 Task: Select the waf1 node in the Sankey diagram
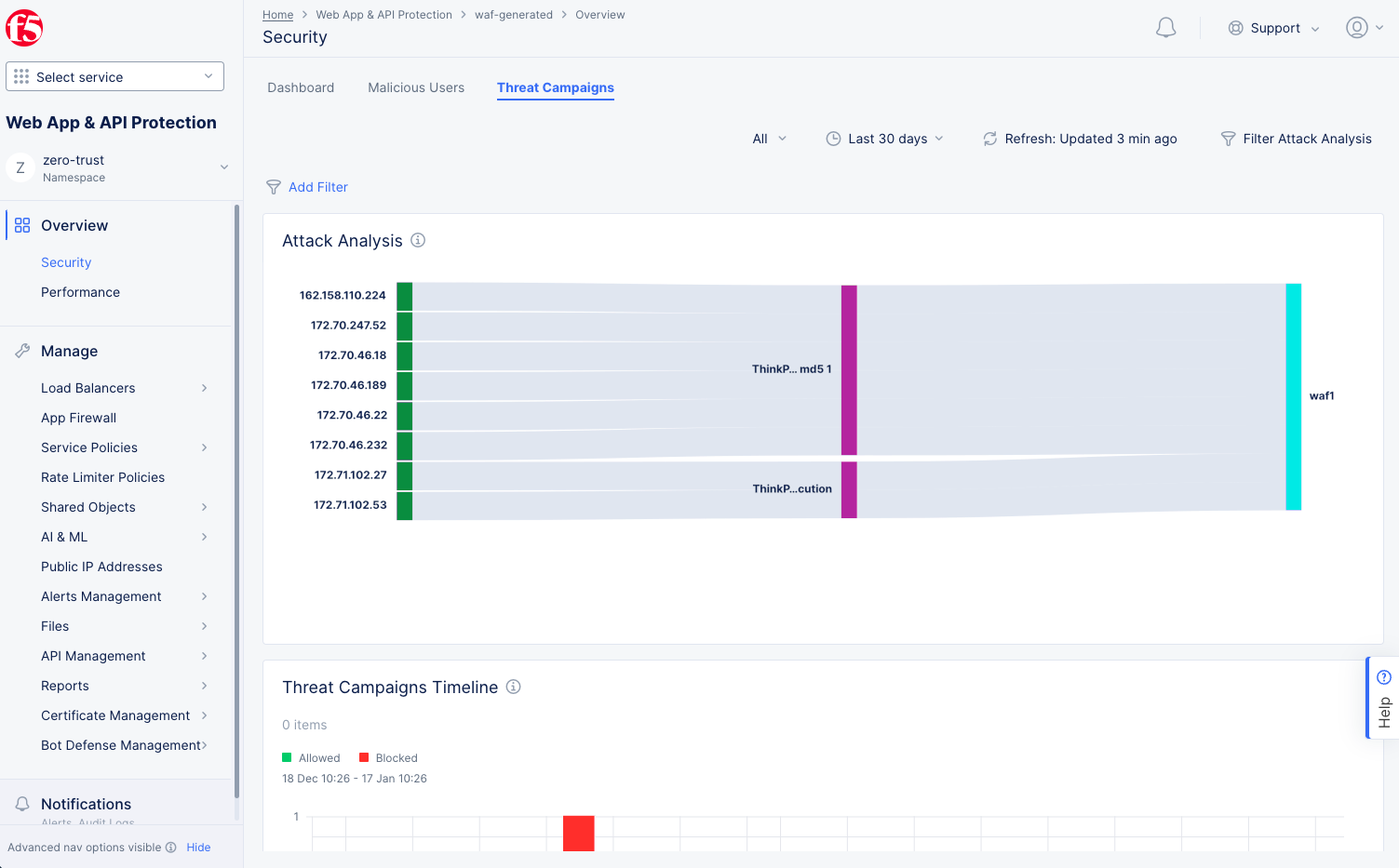coord(1292,395)
